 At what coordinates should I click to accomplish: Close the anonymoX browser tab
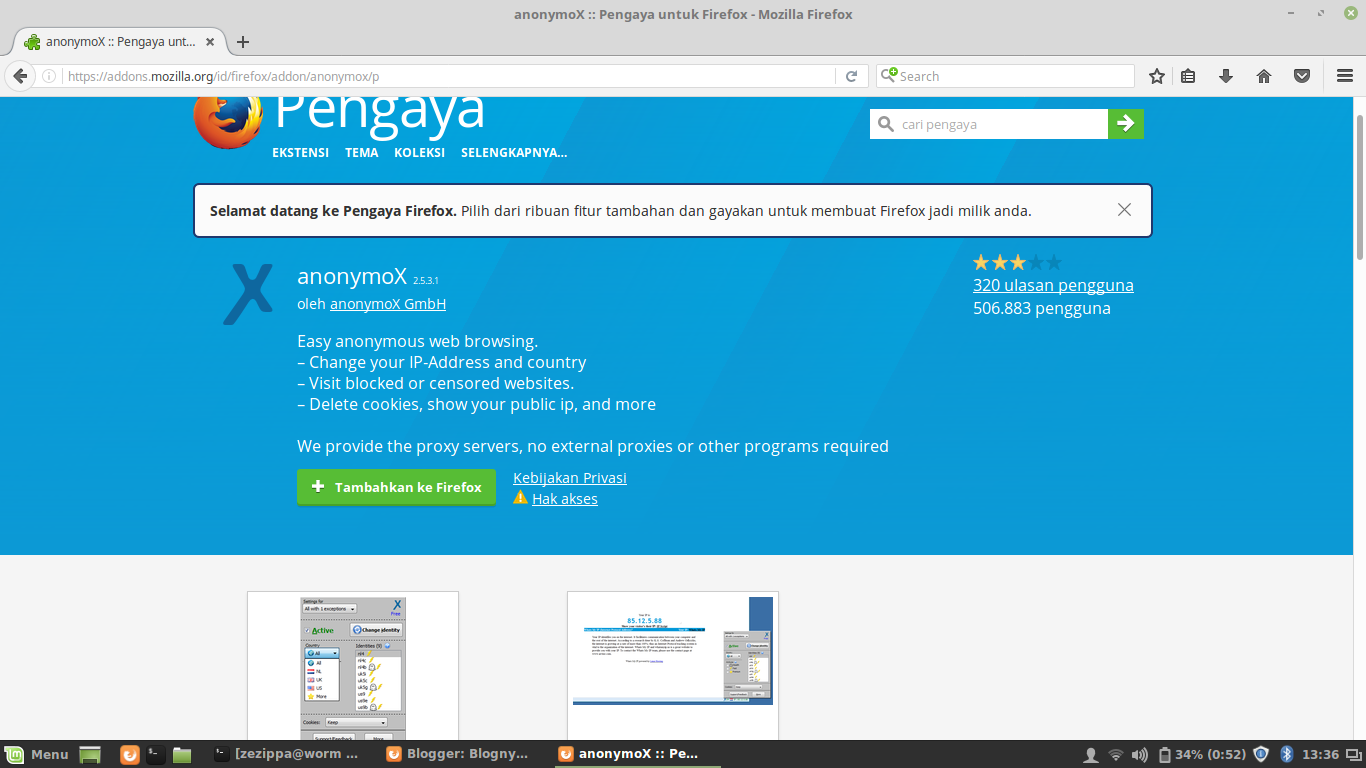click(x=210, y=42)
